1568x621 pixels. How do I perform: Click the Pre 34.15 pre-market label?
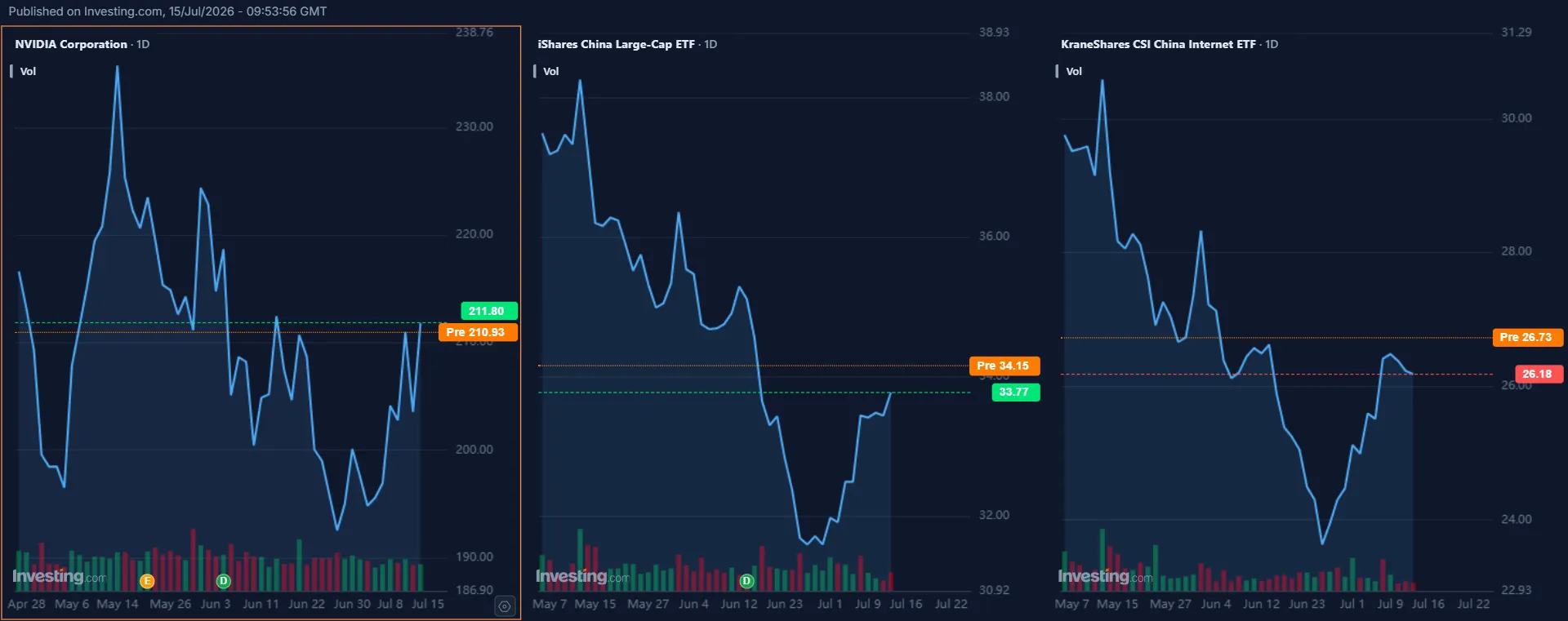1004,366
